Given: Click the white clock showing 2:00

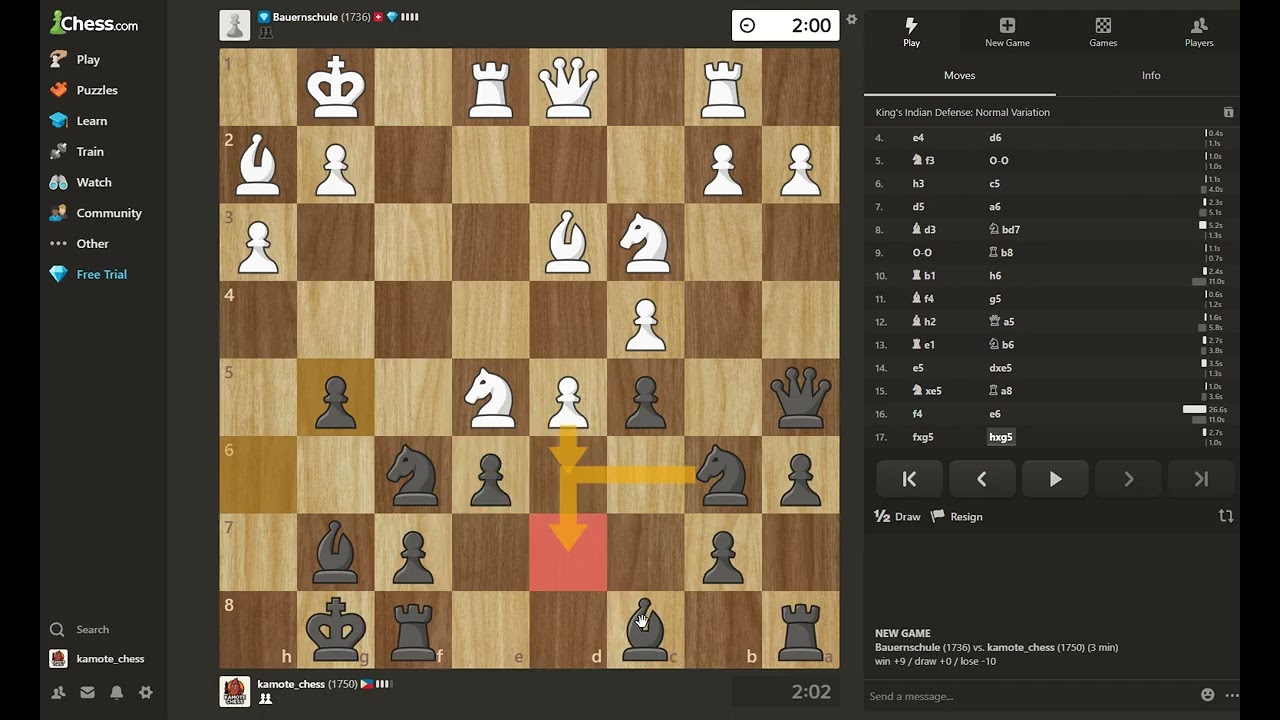Looking at the screenshot, I should [786, 25].
